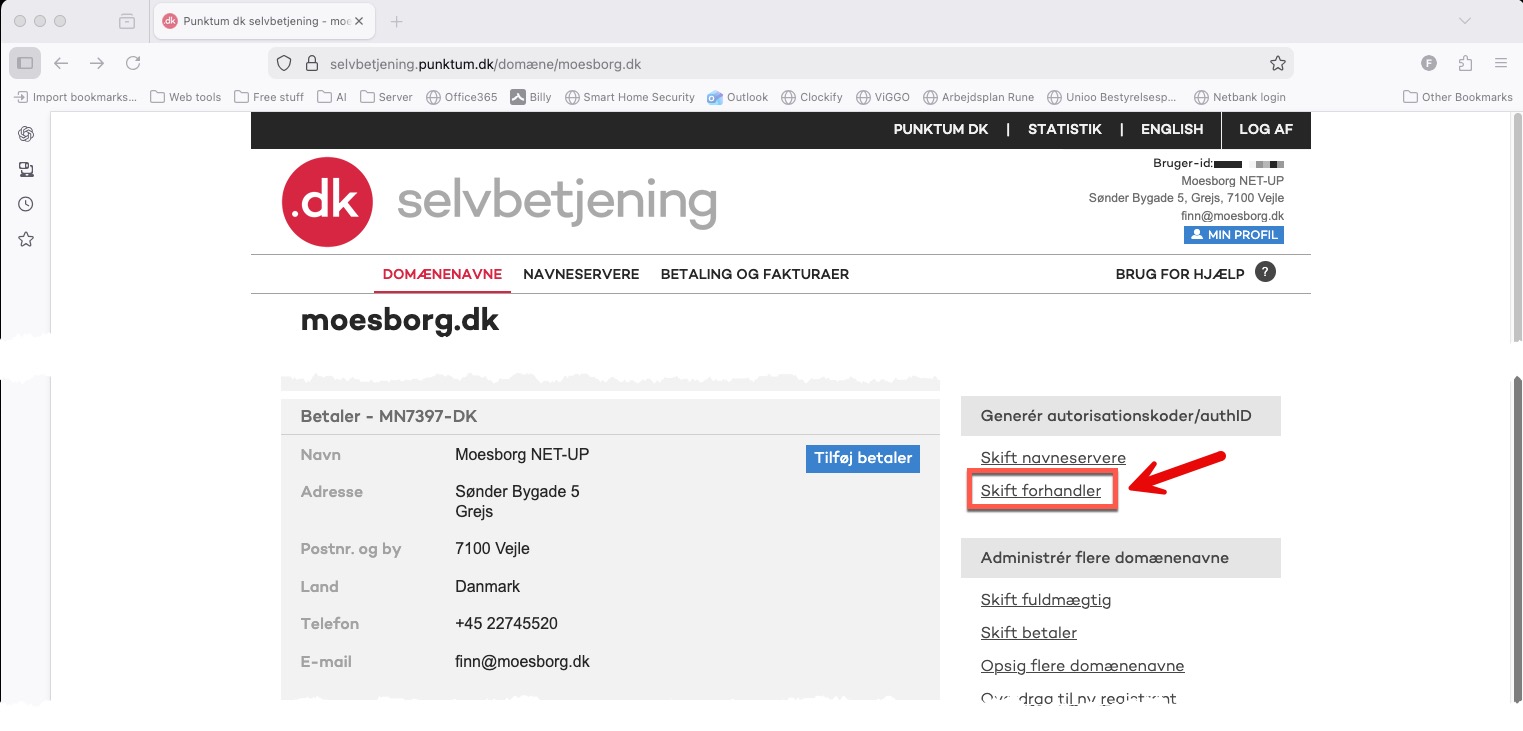Bookmark this page with the star
This screenshot has width=1523, height=731.
[x=1277, y=63]
